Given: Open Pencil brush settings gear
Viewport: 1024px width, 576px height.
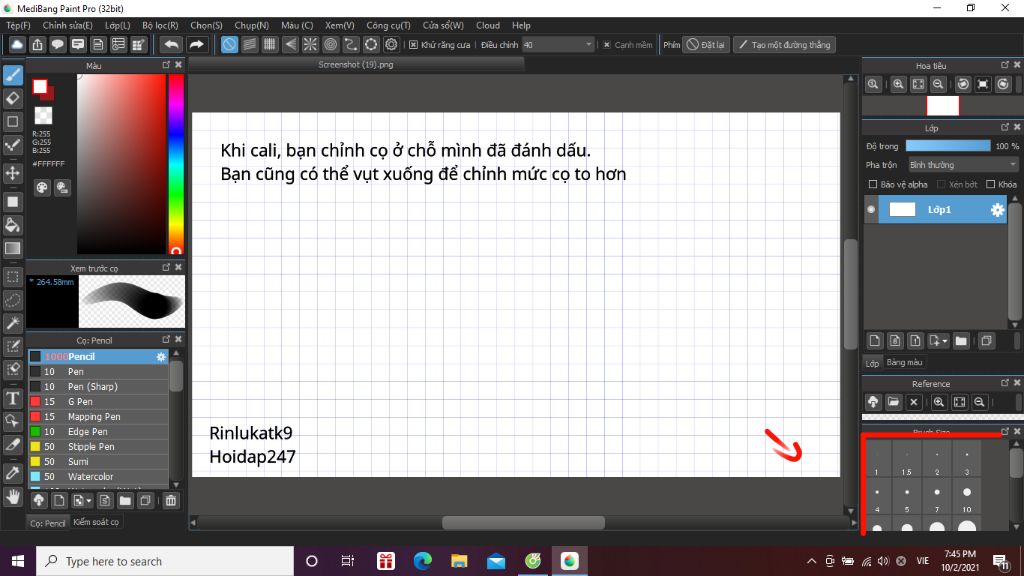Looking at the screenshot, I should click(161, 357).
